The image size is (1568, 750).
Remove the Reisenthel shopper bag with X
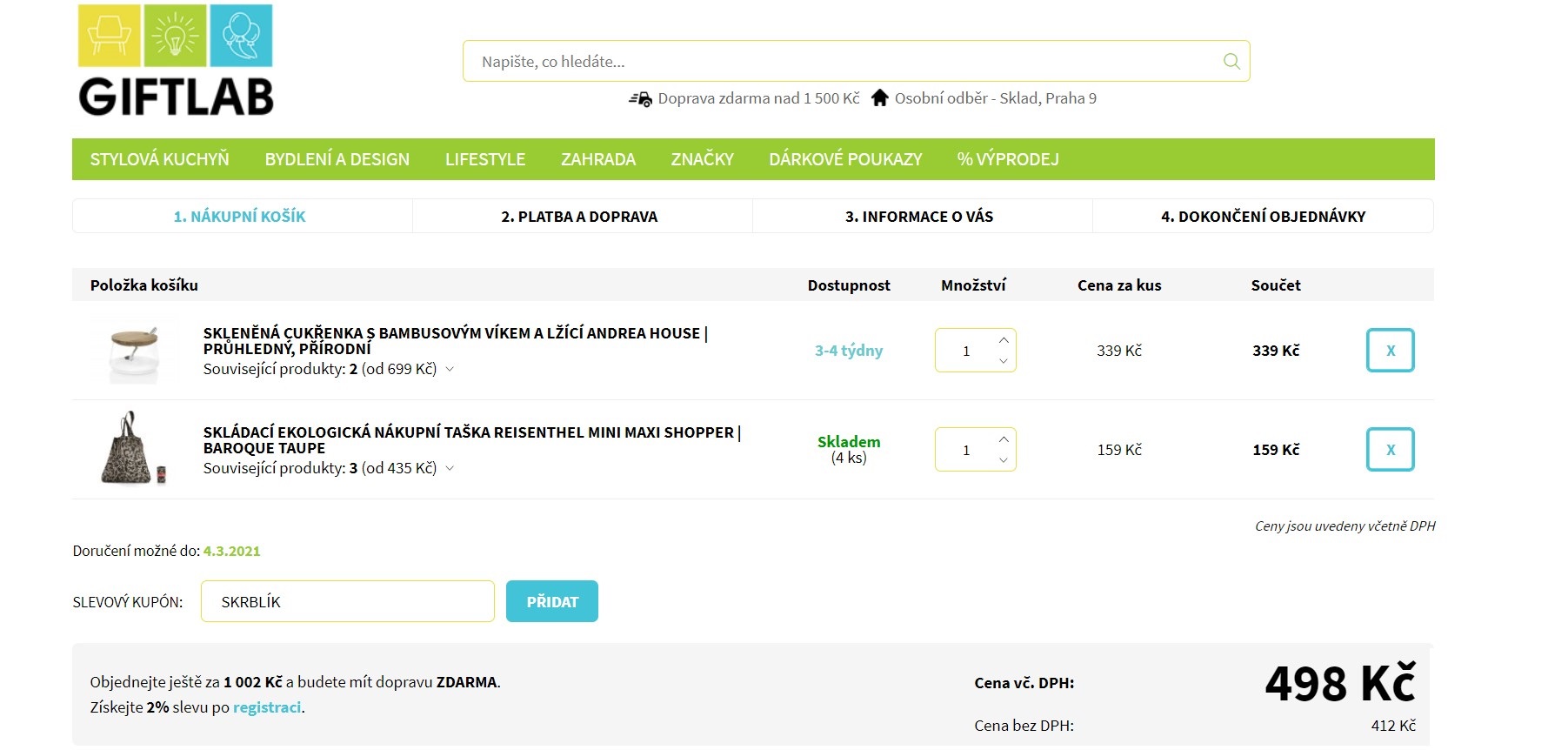[x=1390, y=449]
